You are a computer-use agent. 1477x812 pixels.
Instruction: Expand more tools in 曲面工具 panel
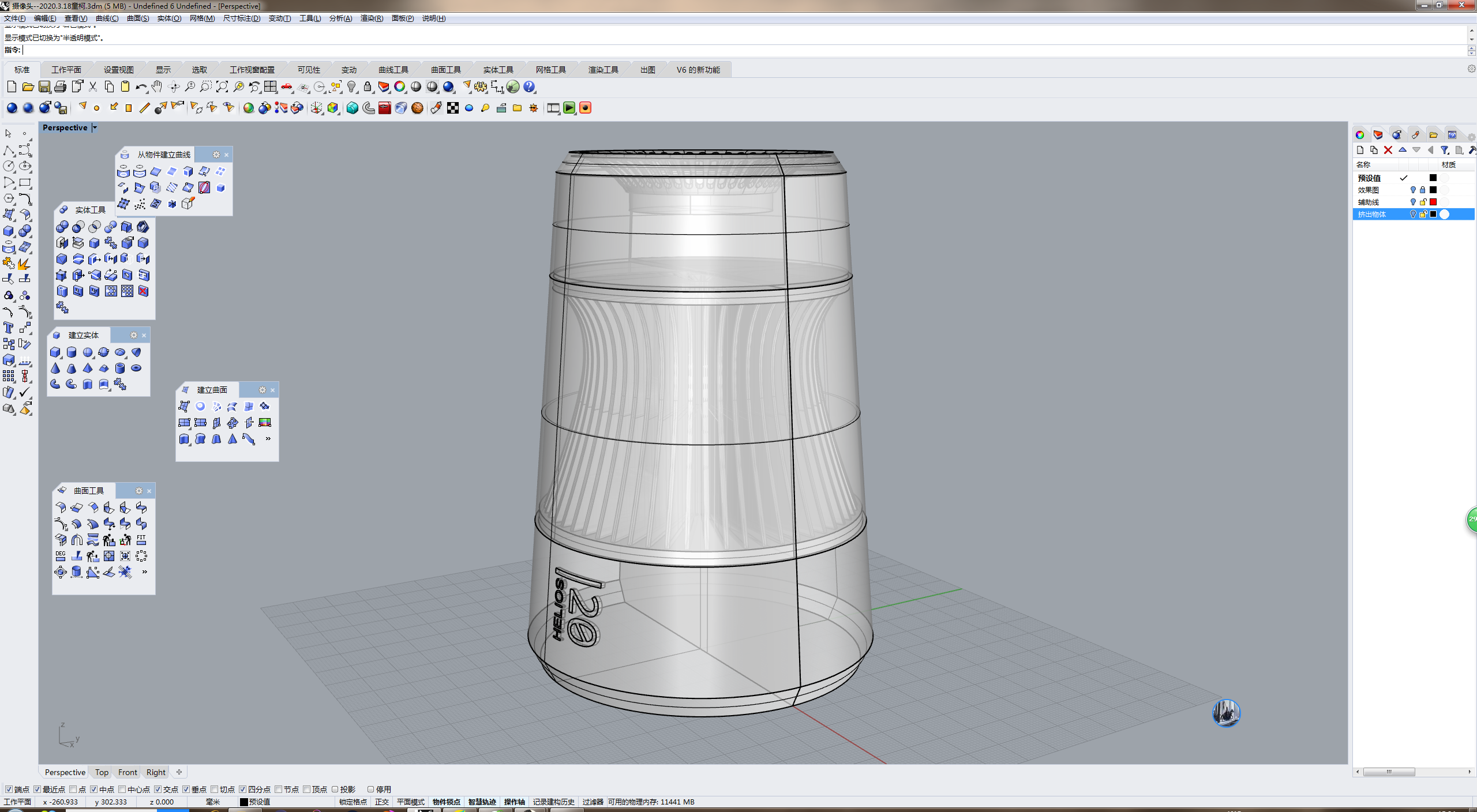click(144, 572)
